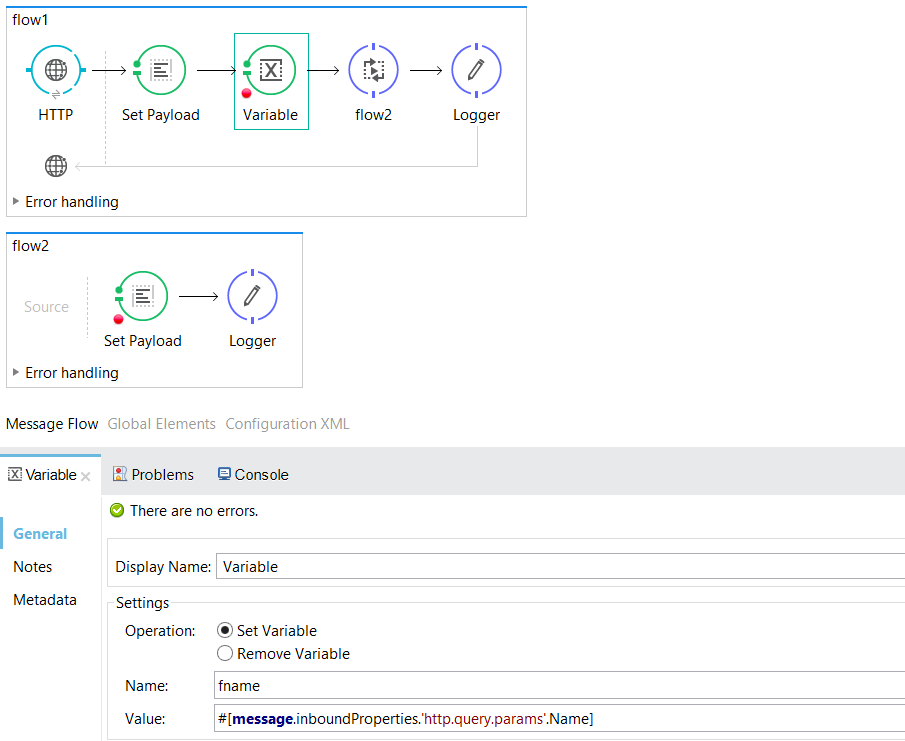
Task: Select the Logger component in flow1
Action: click(476, 70)
